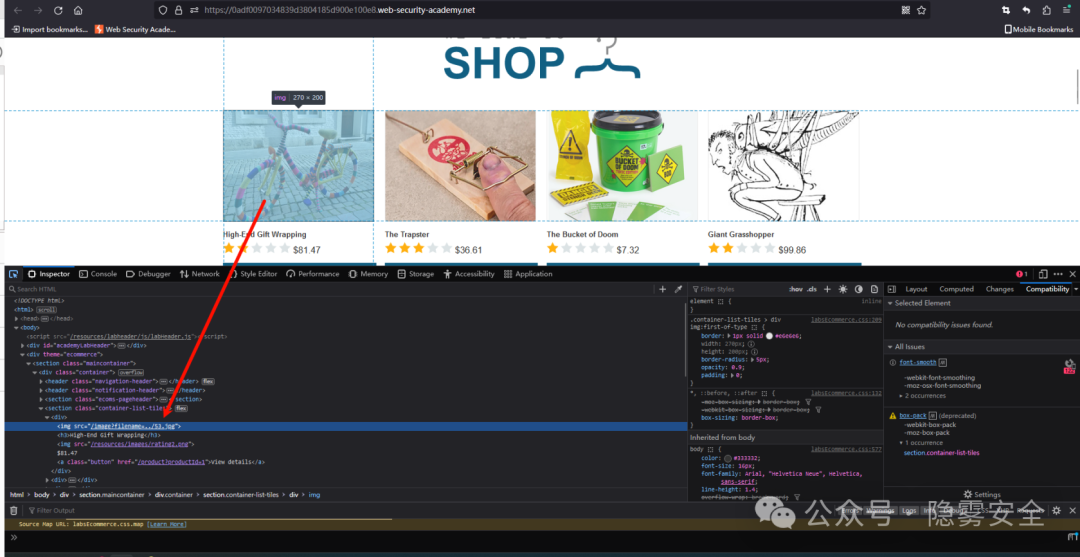This screenshot has height=557, width=1080.
Task: Go to the browser home page
Action: (79, 10)
